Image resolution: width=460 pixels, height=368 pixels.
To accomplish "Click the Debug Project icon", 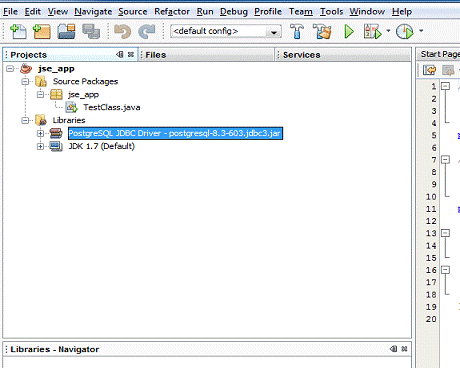I will (x=372, y=31).
